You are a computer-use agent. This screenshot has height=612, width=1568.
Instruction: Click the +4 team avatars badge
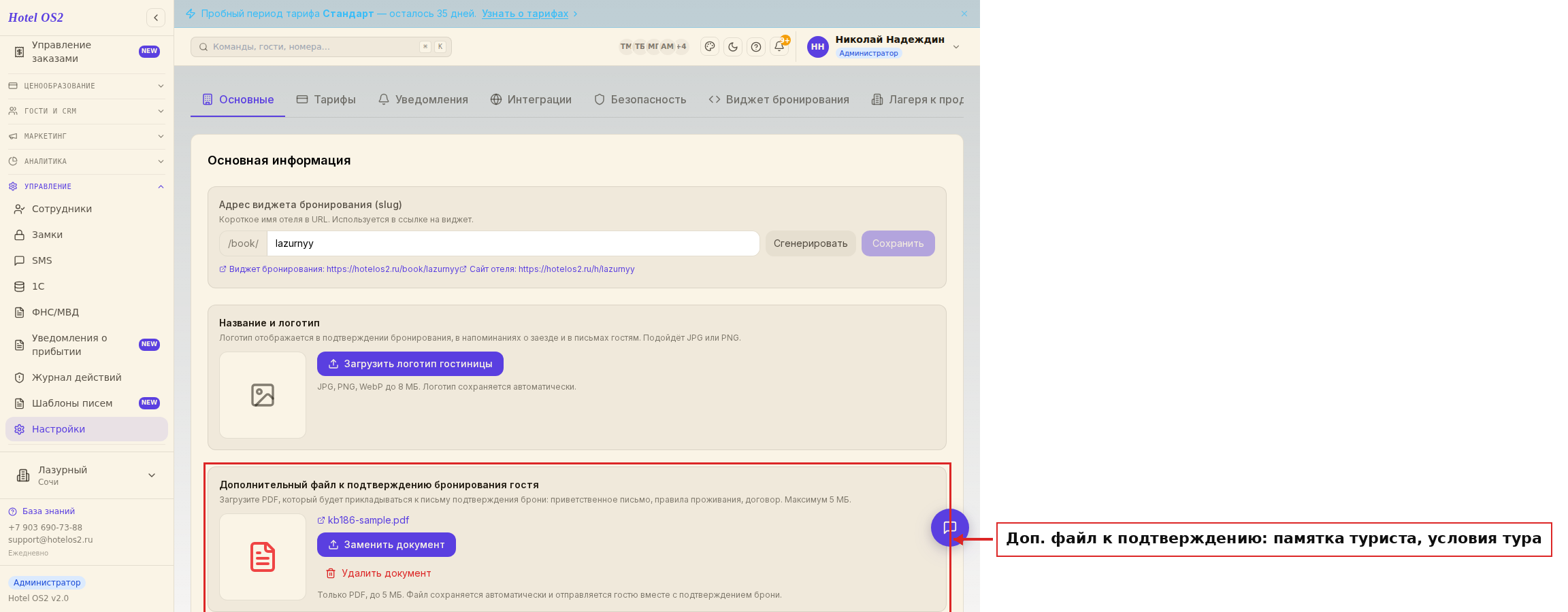point(681,47)
